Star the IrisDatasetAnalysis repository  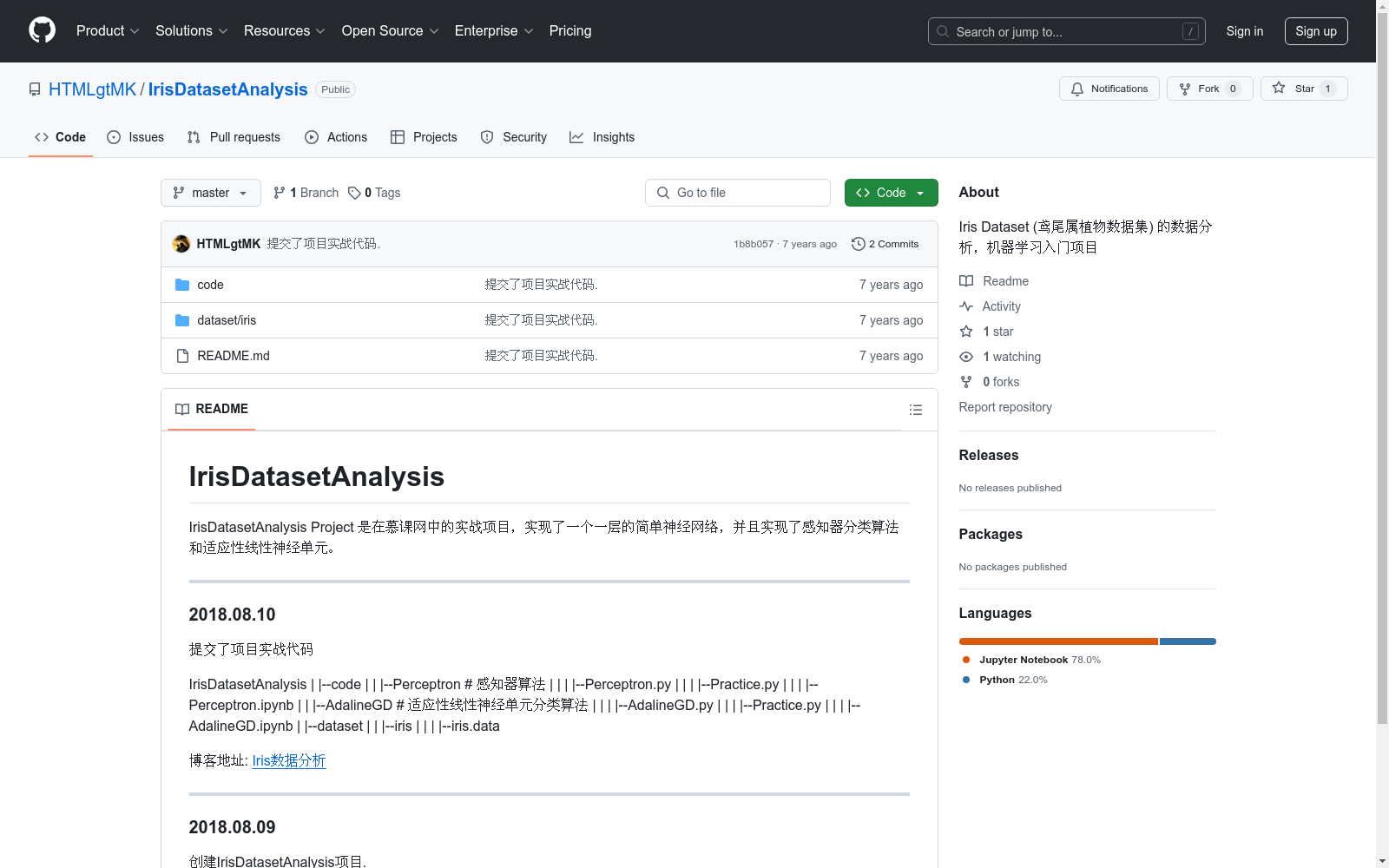pyautogui.click(x=1304, y=89)
